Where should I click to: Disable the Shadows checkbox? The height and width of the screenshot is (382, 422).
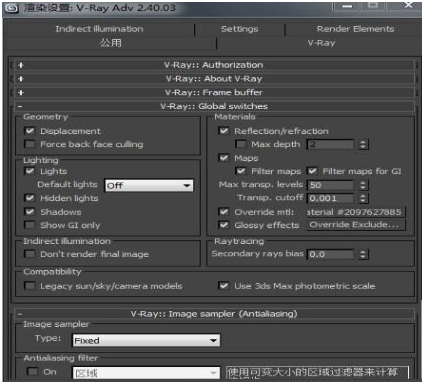pos(30,212)
